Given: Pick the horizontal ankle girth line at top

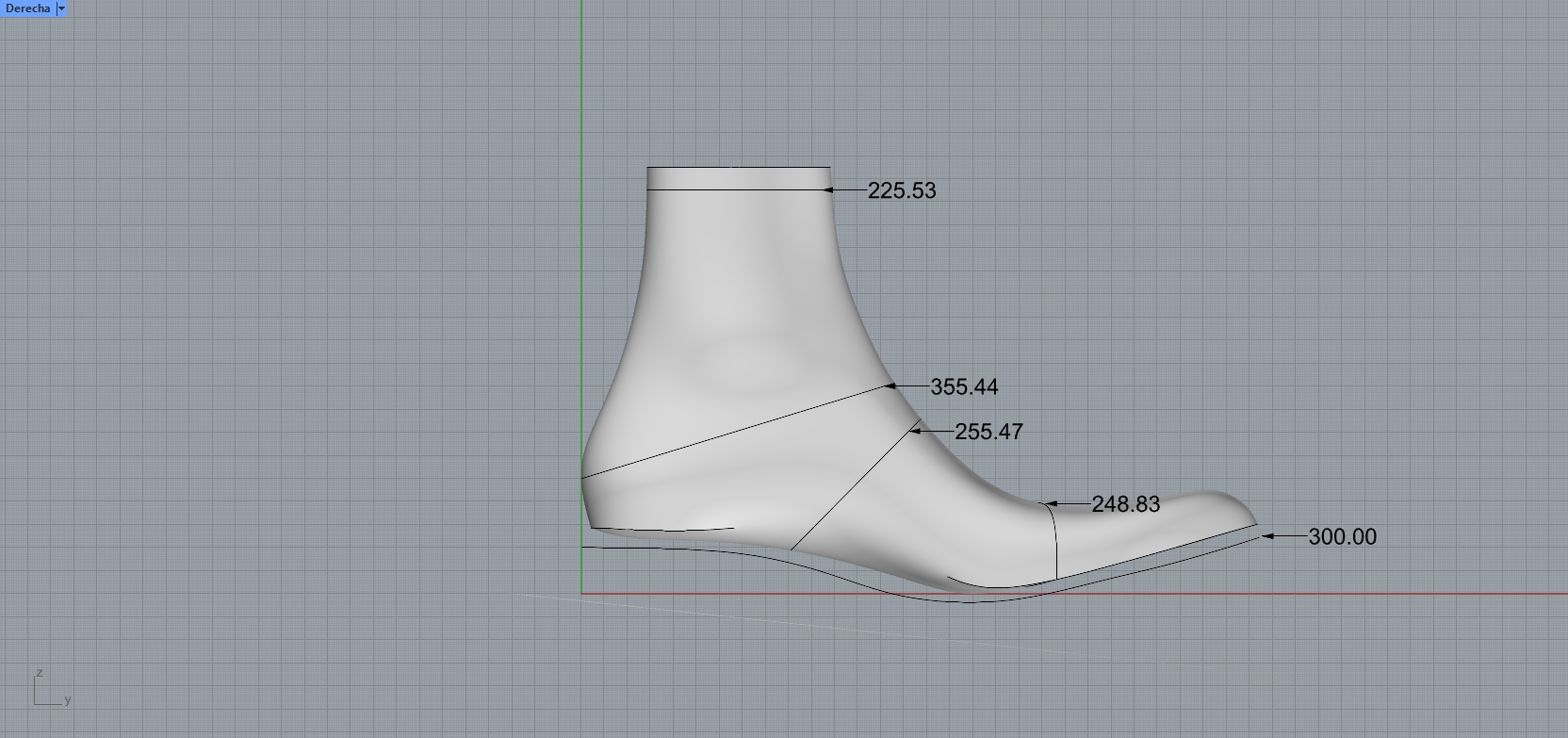Looking at the screenshot, I should (735, 190).
